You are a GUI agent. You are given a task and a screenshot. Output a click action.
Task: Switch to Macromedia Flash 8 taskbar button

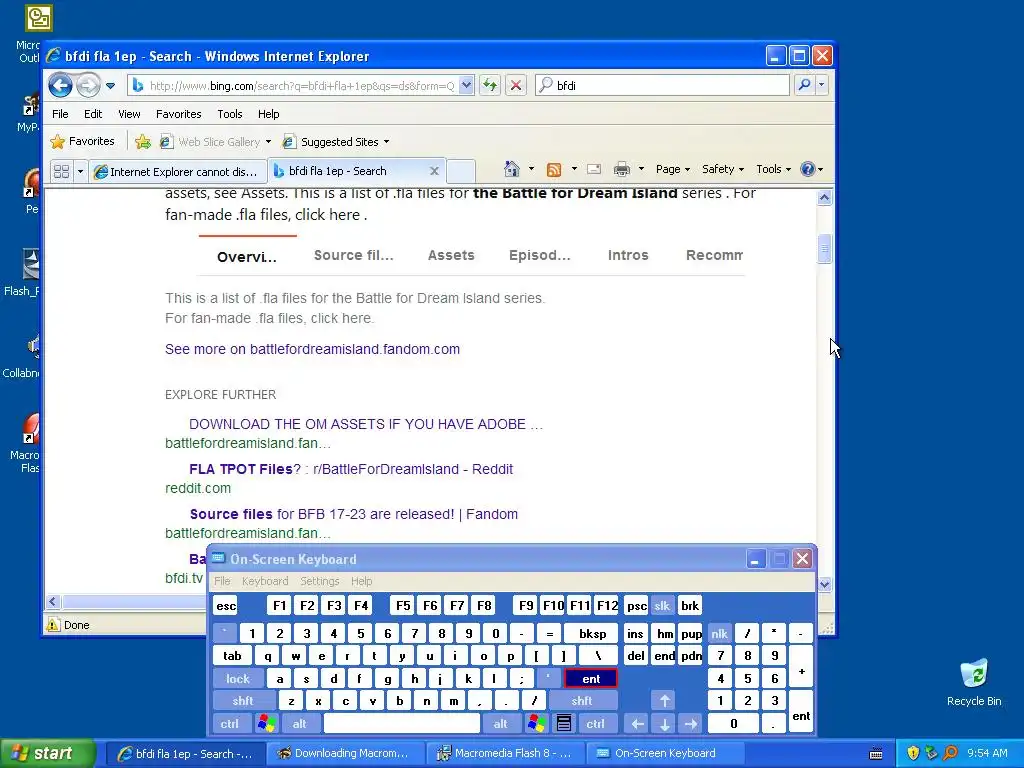(505, 753)
